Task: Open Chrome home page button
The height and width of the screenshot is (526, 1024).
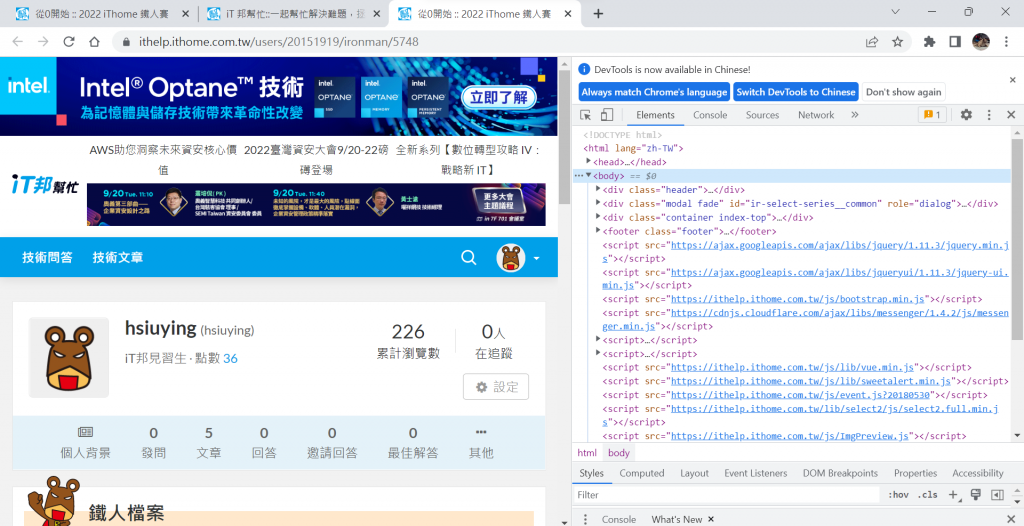Action: point(95,42)
